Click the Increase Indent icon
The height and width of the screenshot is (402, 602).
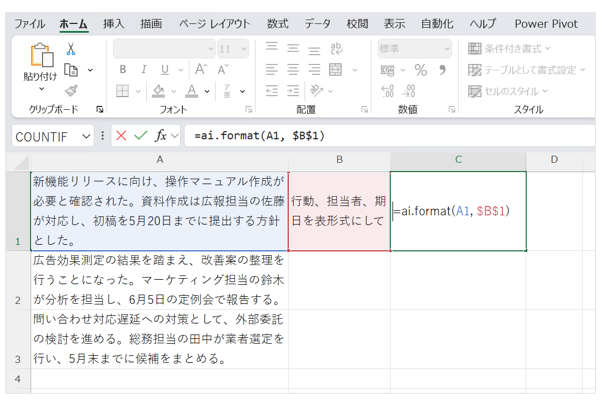coord(293,91)
